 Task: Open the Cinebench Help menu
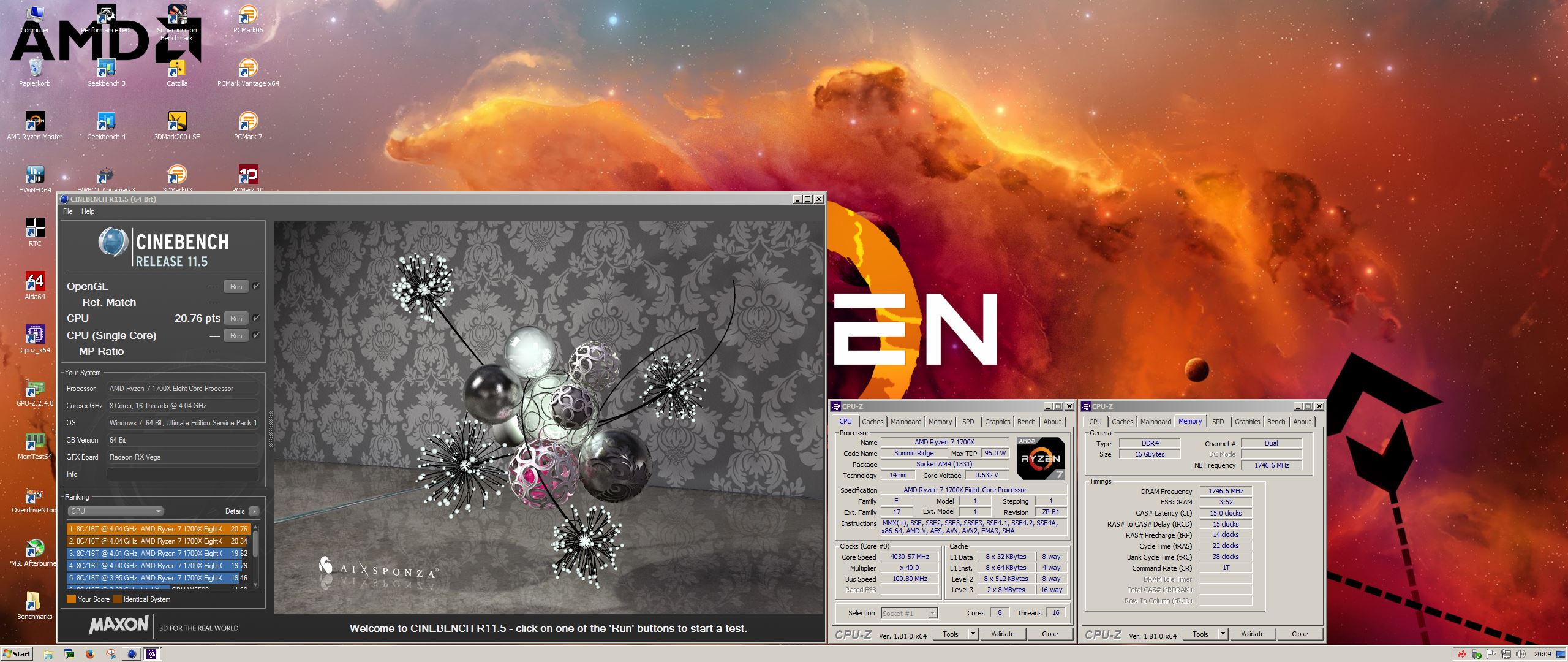(x=88, y=211)
